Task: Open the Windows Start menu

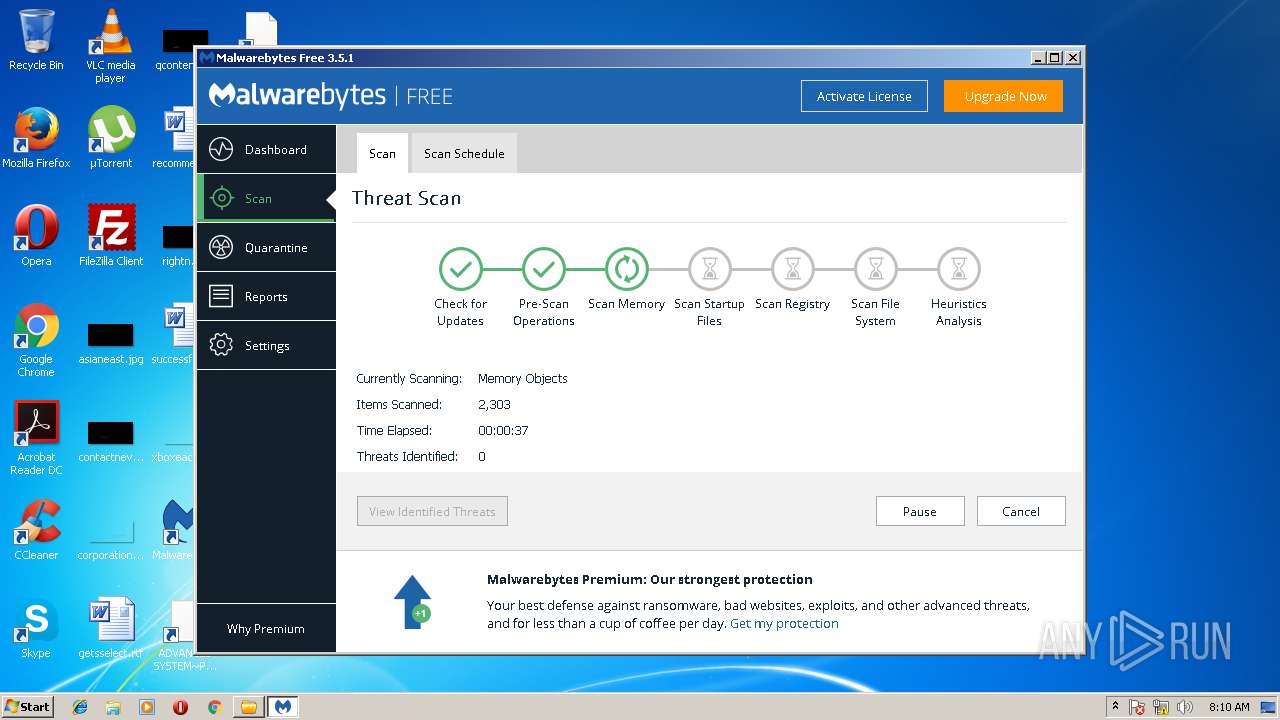Action: pyautogui.click(x=27, y=706)
